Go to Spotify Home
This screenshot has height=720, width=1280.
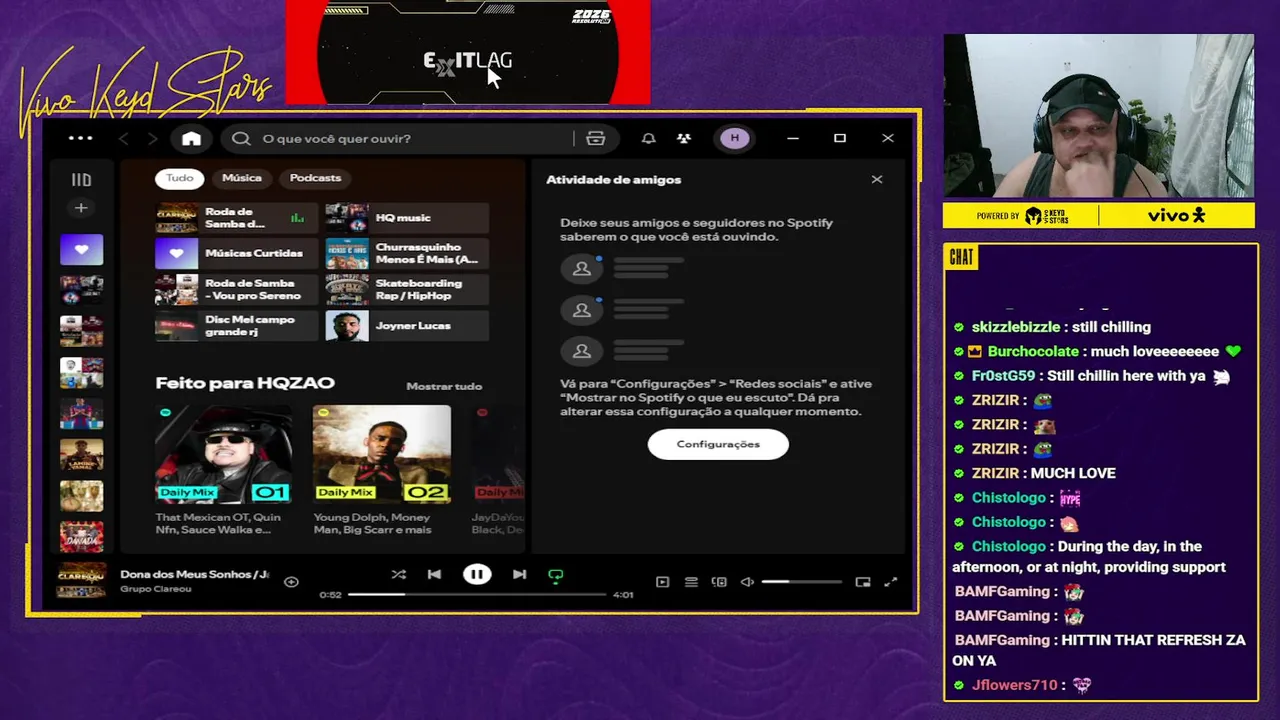point(191,138)
